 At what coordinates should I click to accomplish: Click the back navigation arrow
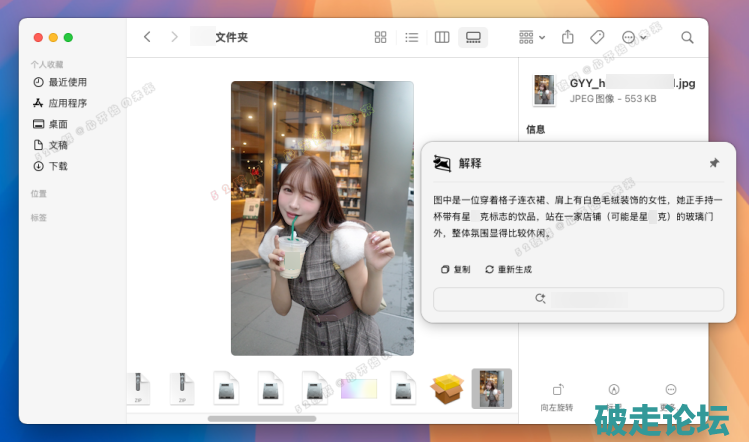tap(147, 37)
